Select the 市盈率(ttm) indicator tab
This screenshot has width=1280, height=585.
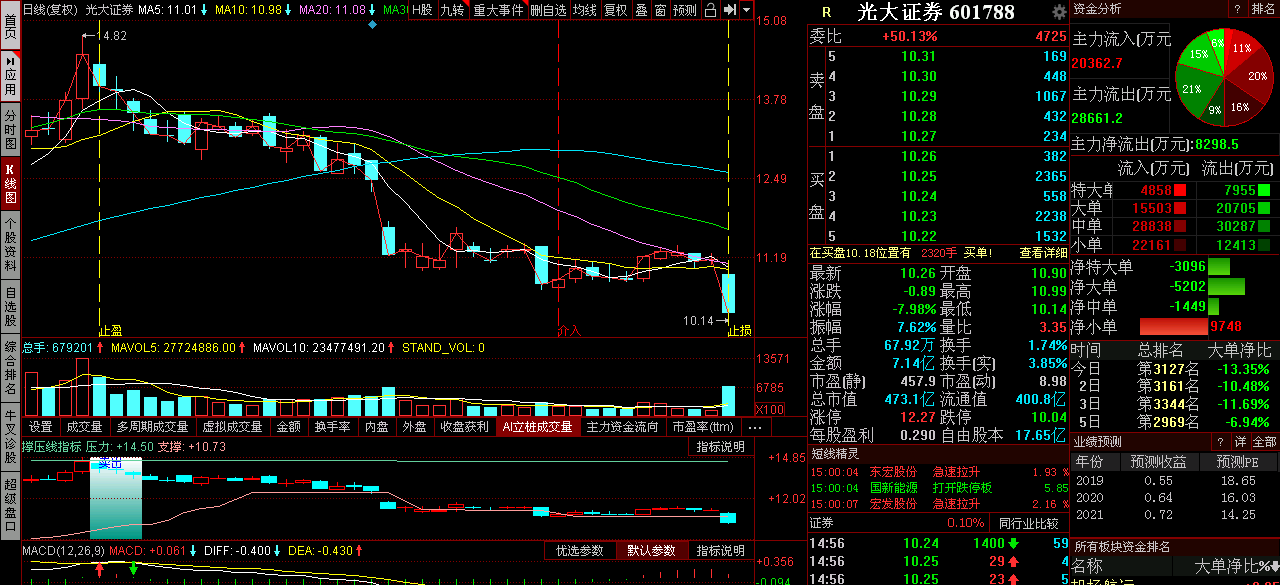(x=703, y=427)
